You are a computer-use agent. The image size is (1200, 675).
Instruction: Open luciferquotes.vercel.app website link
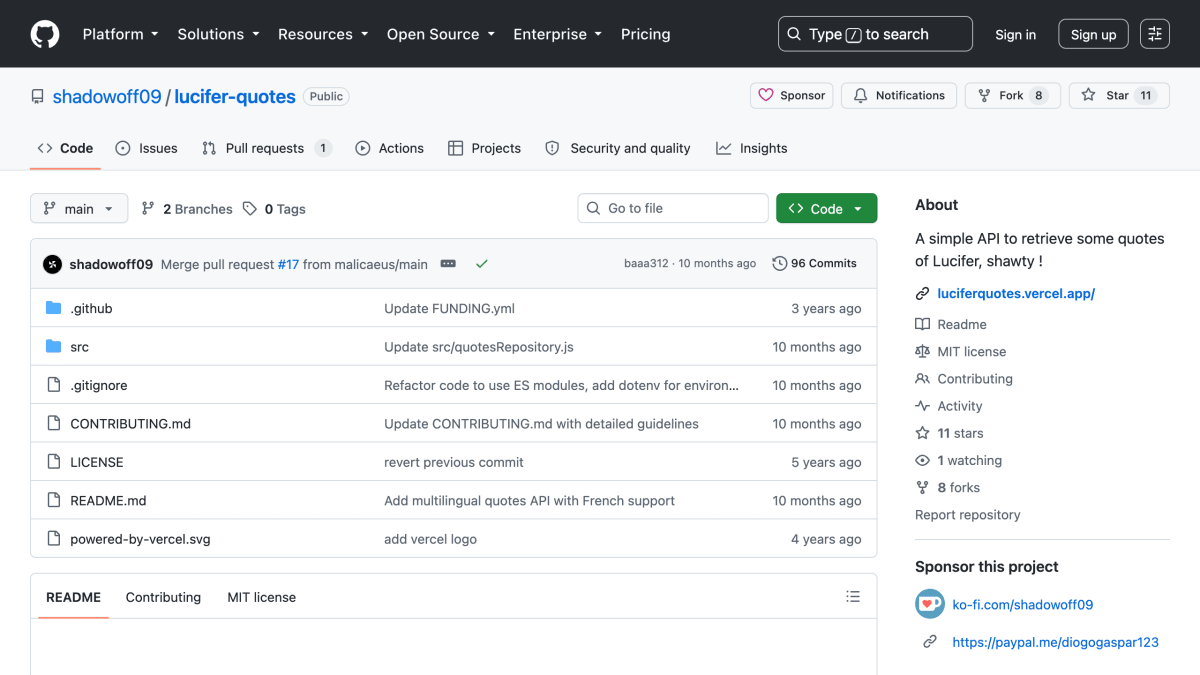tap(1016, 294)
